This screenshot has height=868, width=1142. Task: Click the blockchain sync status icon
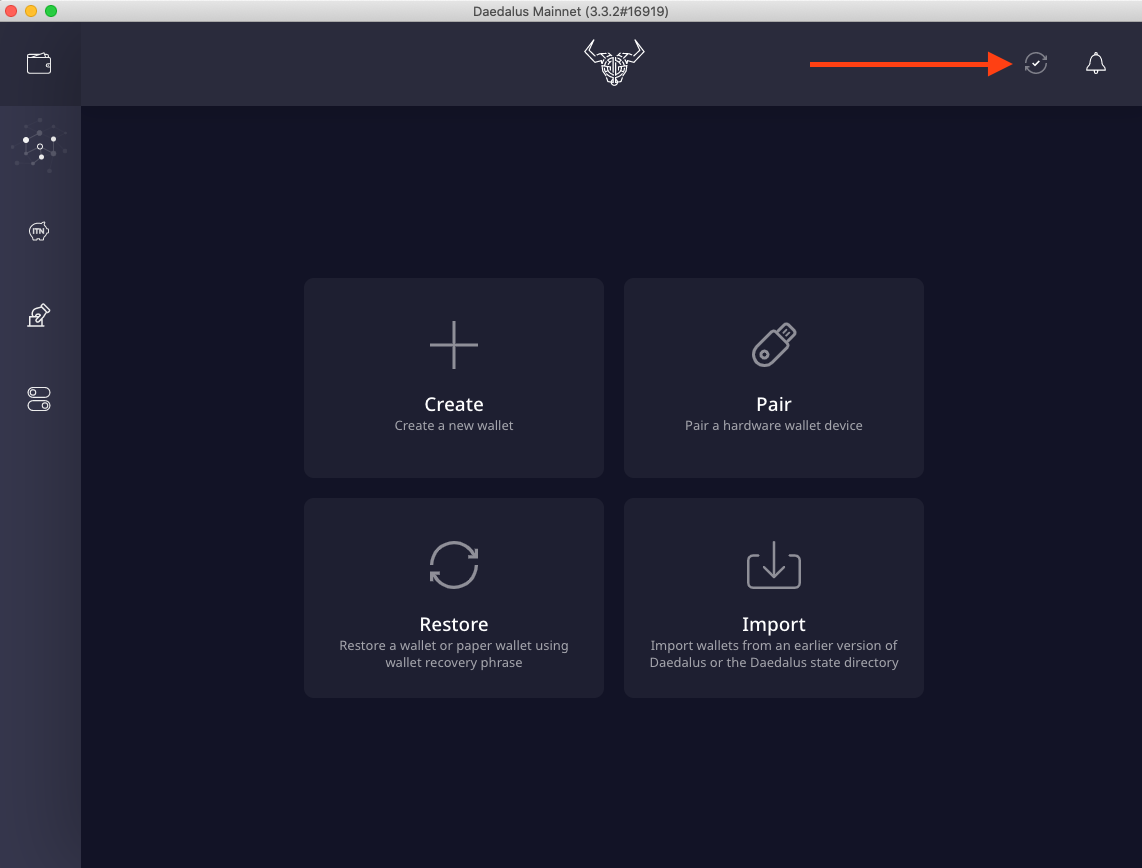(1036, 63)
